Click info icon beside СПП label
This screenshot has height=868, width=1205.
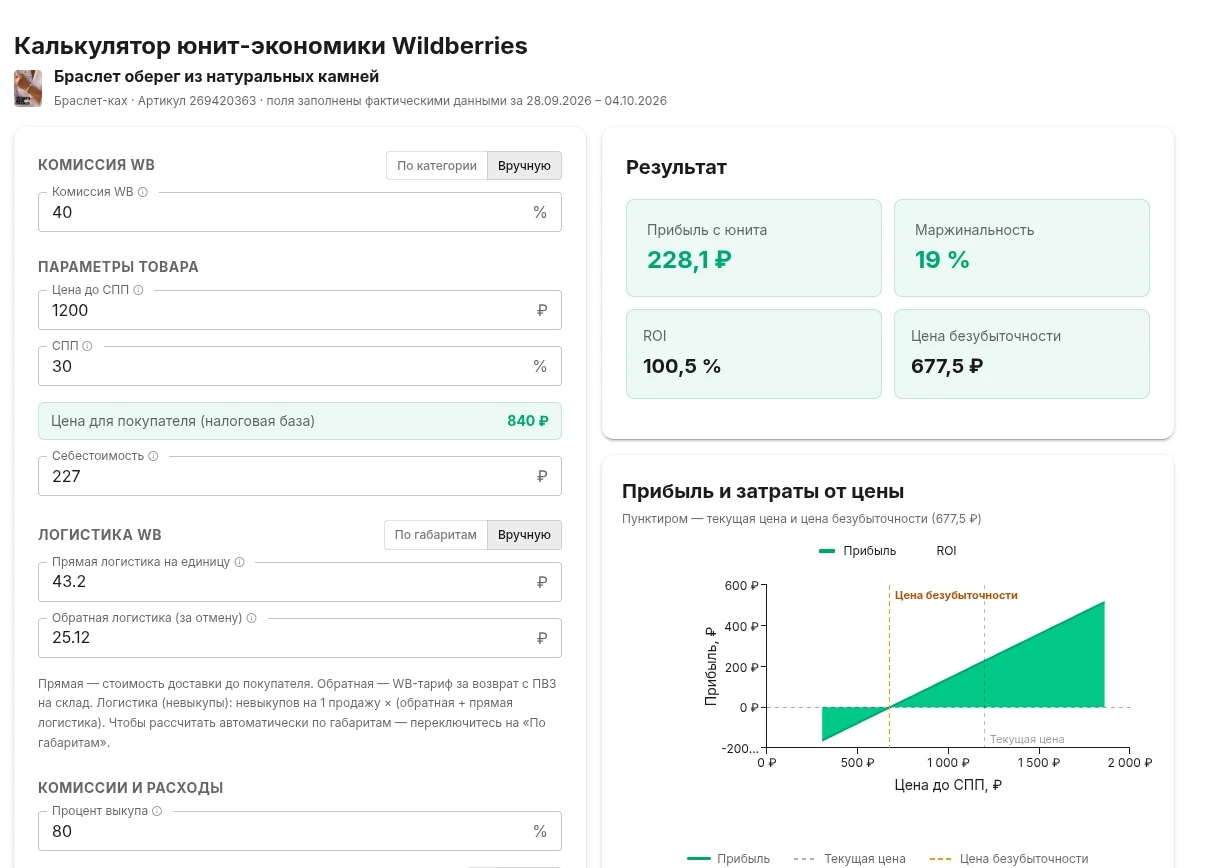point(87,346)
